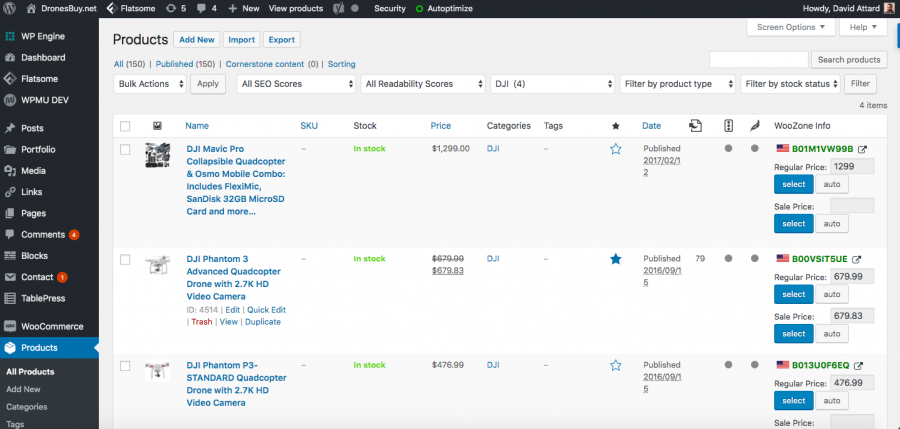Go to Categories submenu under Products
The image size is (900, 429).
coord(26,407)
